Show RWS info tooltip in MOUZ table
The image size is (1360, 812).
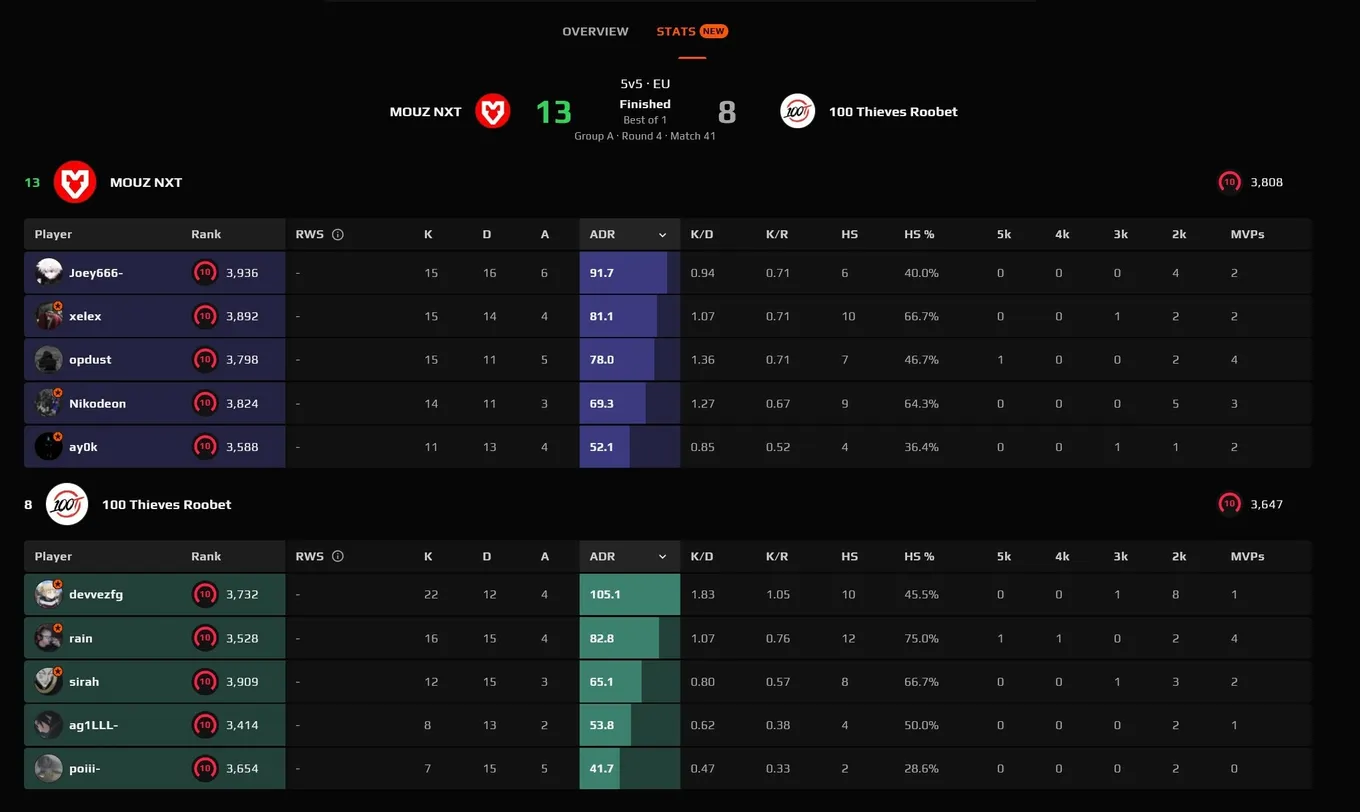click(x=338, y=234)
